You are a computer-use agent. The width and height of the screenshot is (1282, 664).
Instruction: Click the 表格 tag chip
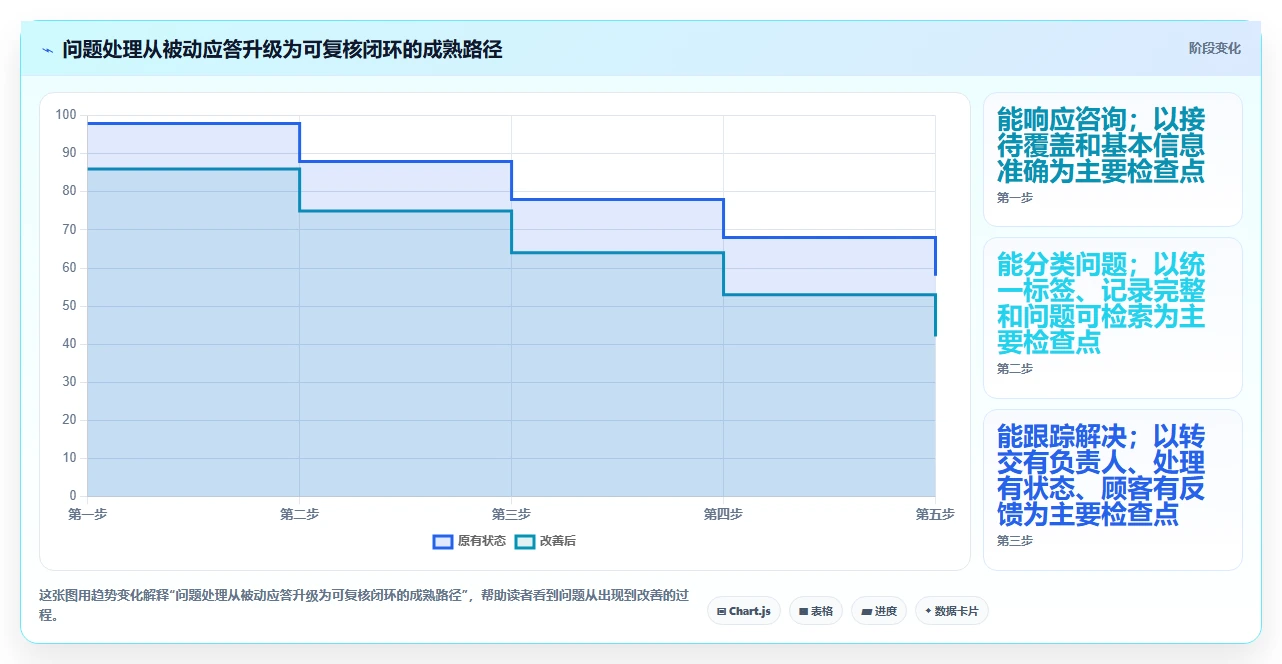click(816, 611)
